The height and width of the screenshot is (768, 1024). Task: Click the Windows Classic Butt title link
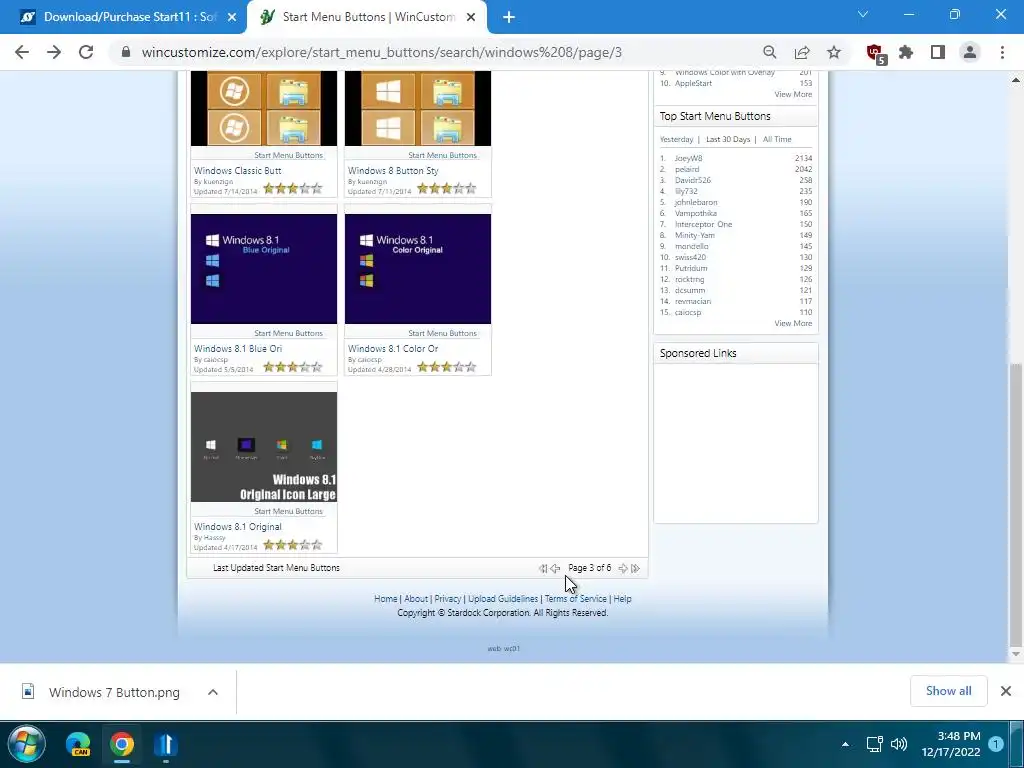click(x=238, y=170)
